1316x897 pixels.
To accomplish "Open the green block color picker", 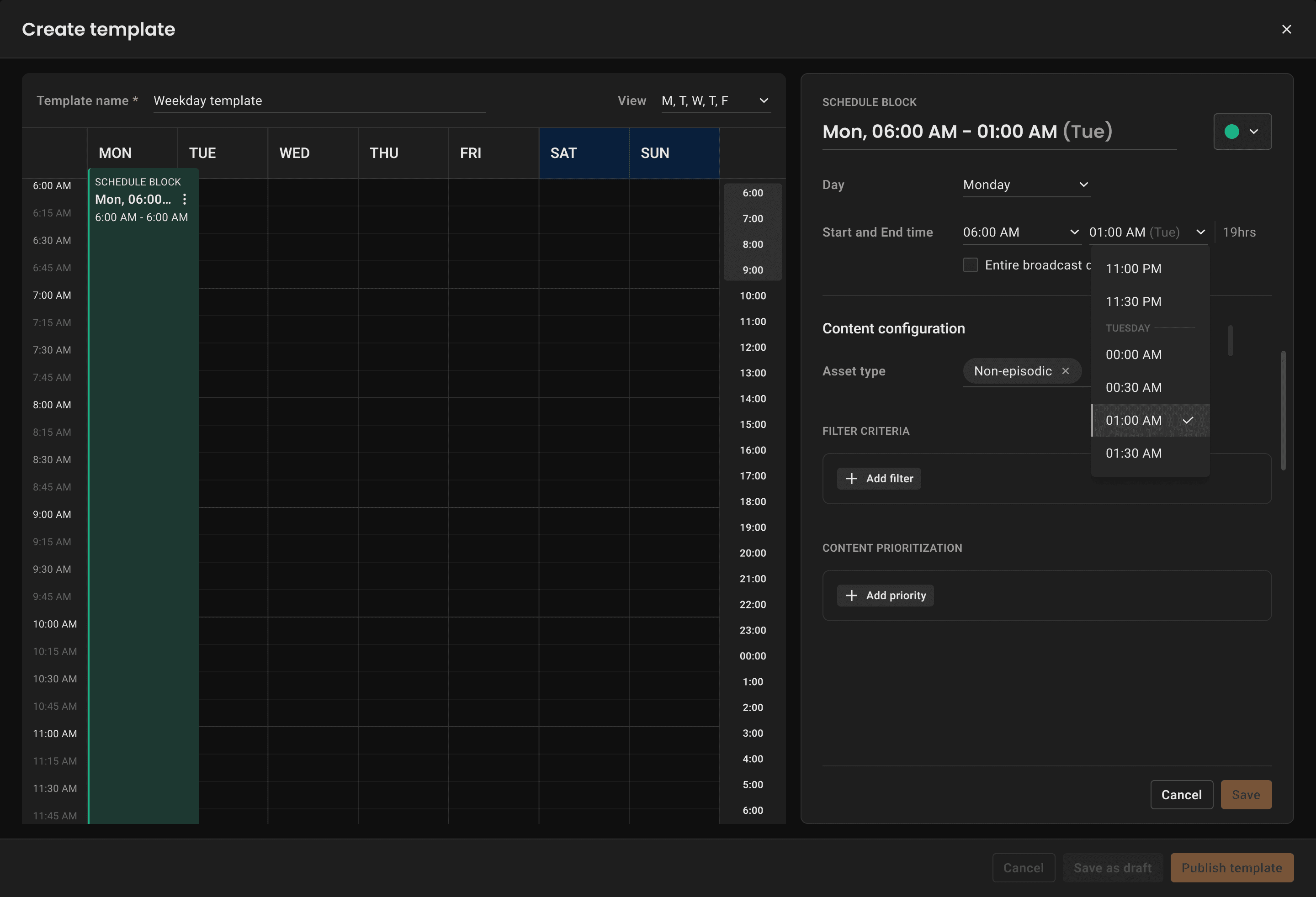I will pyautogui.click(x=1242, y=131).
